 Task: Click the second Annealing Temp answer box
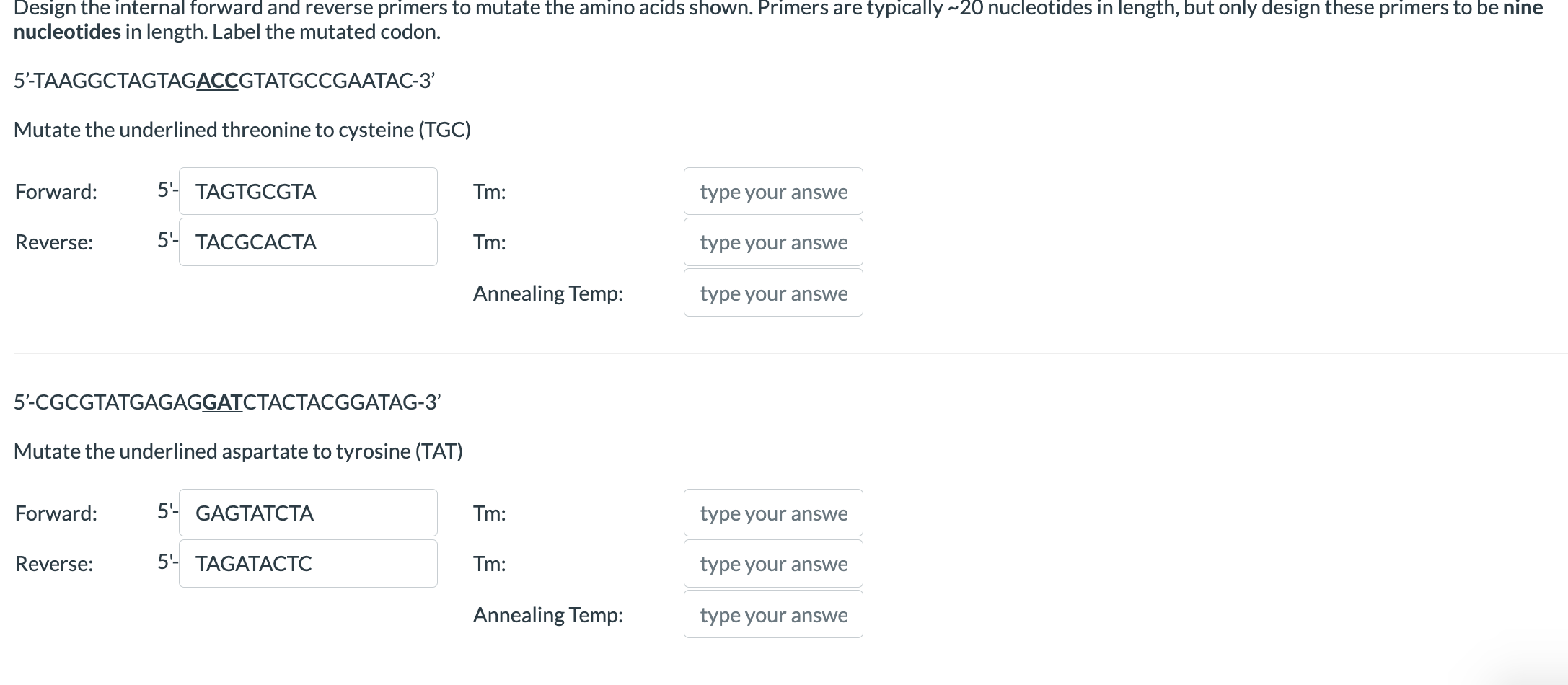pos(772,614)
